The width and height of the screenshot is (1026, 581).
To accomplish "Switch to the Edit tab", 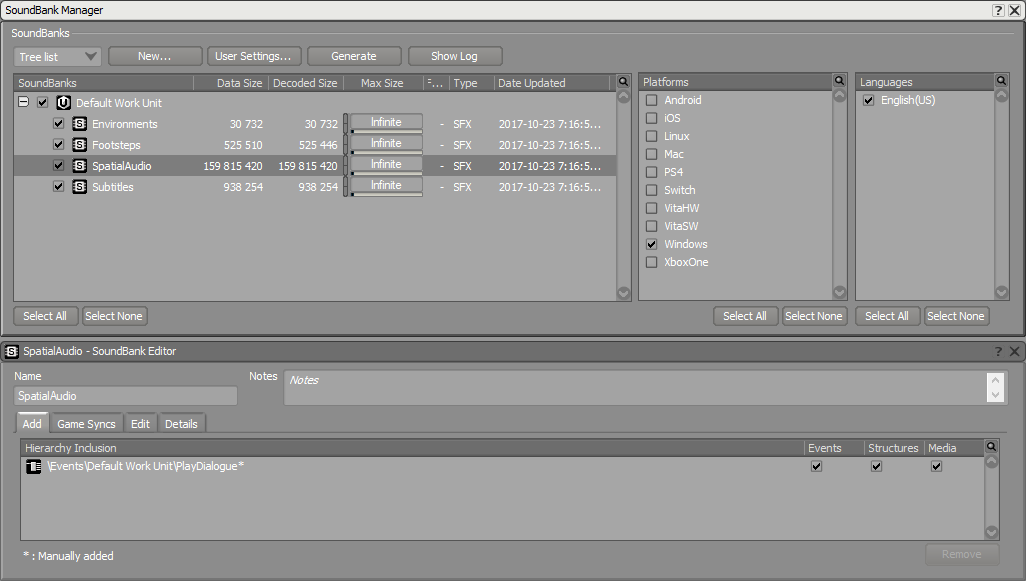I will click(x=140, y=424).
